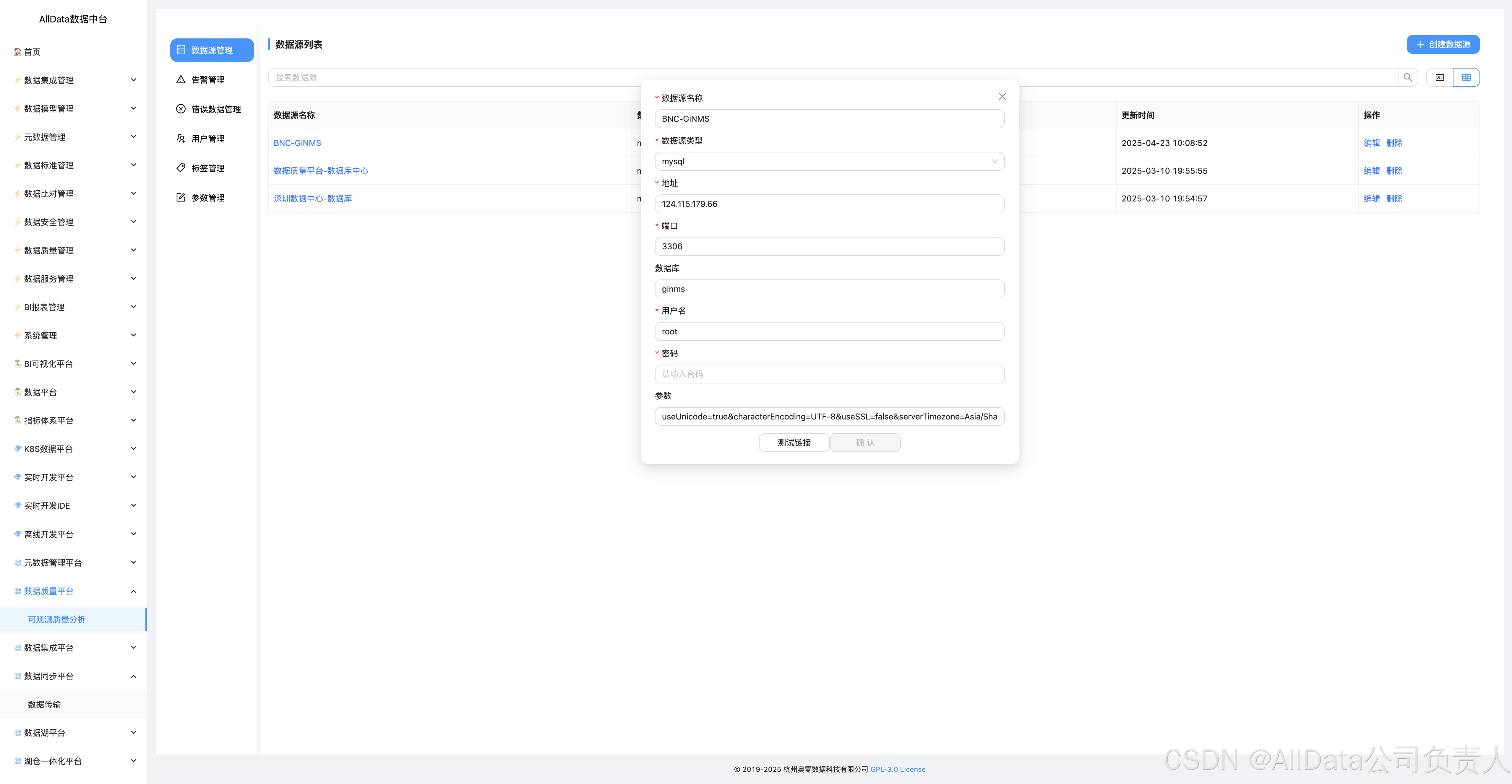This screenshot has width=1512, height=784.
Task: Click the 数据湖平台 sidebar icon
Action: tap(18, 732)
